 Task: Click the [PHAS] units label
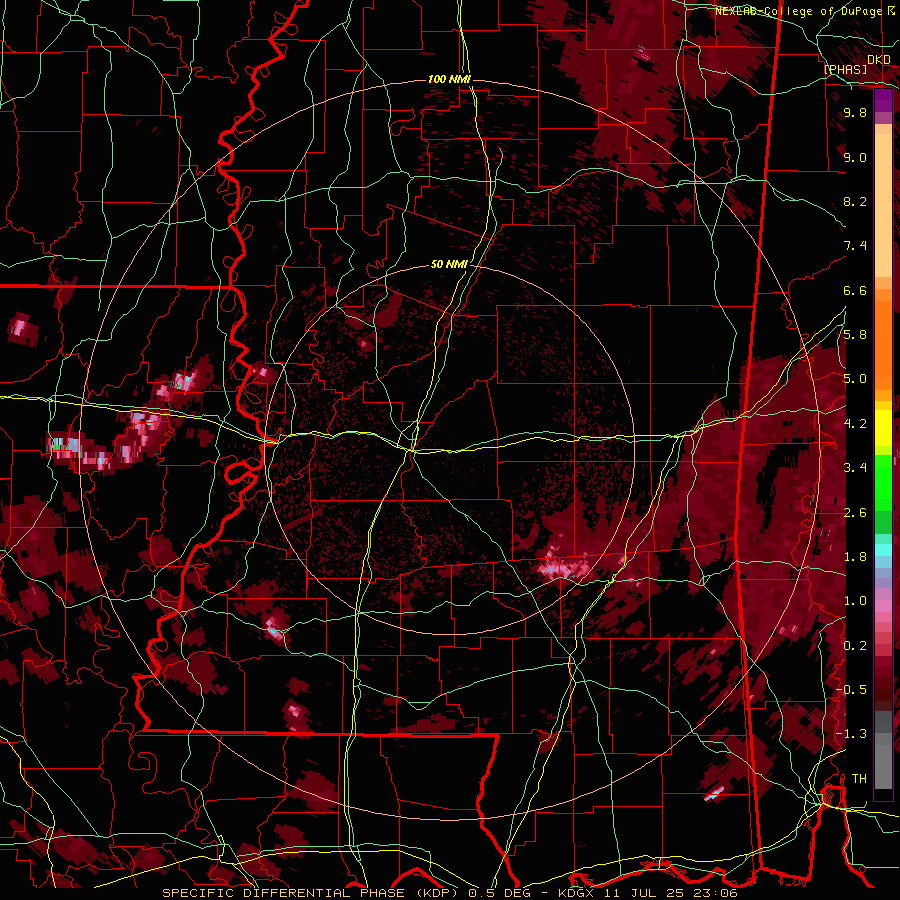pyautogui.click(x=845, y=69)
